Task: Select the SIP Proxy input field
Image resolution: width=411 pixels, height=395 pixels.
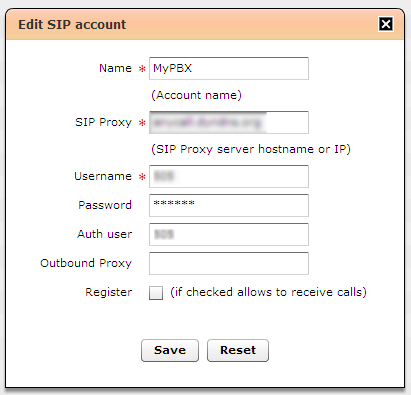Action: 229,122
